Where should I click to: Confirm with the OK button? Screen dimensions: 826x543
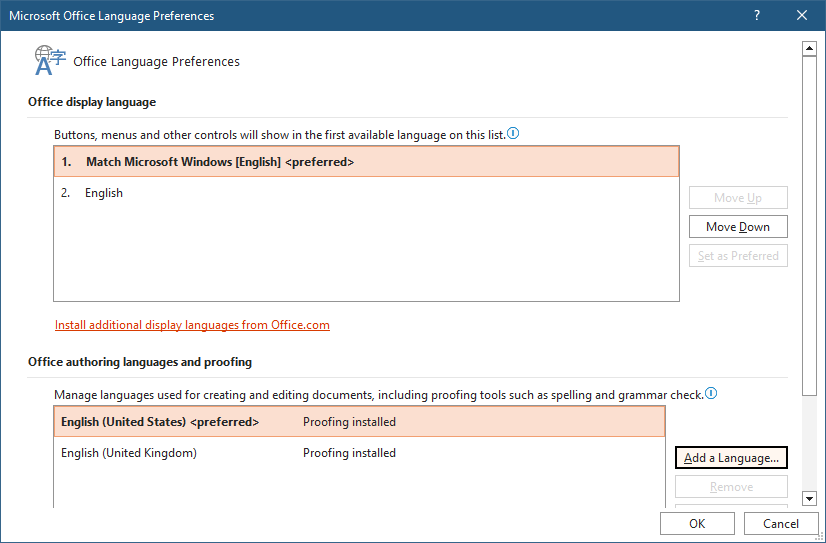point(697,523)
